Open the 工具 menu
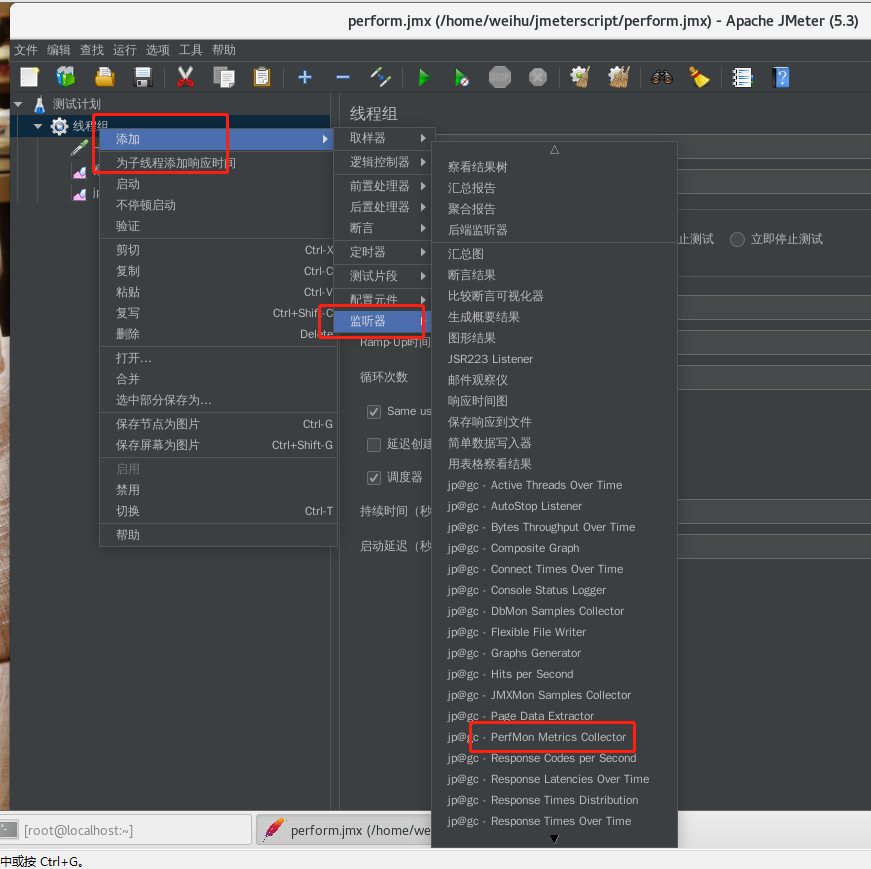Viewport: 871px width, 869px height. 191,50
